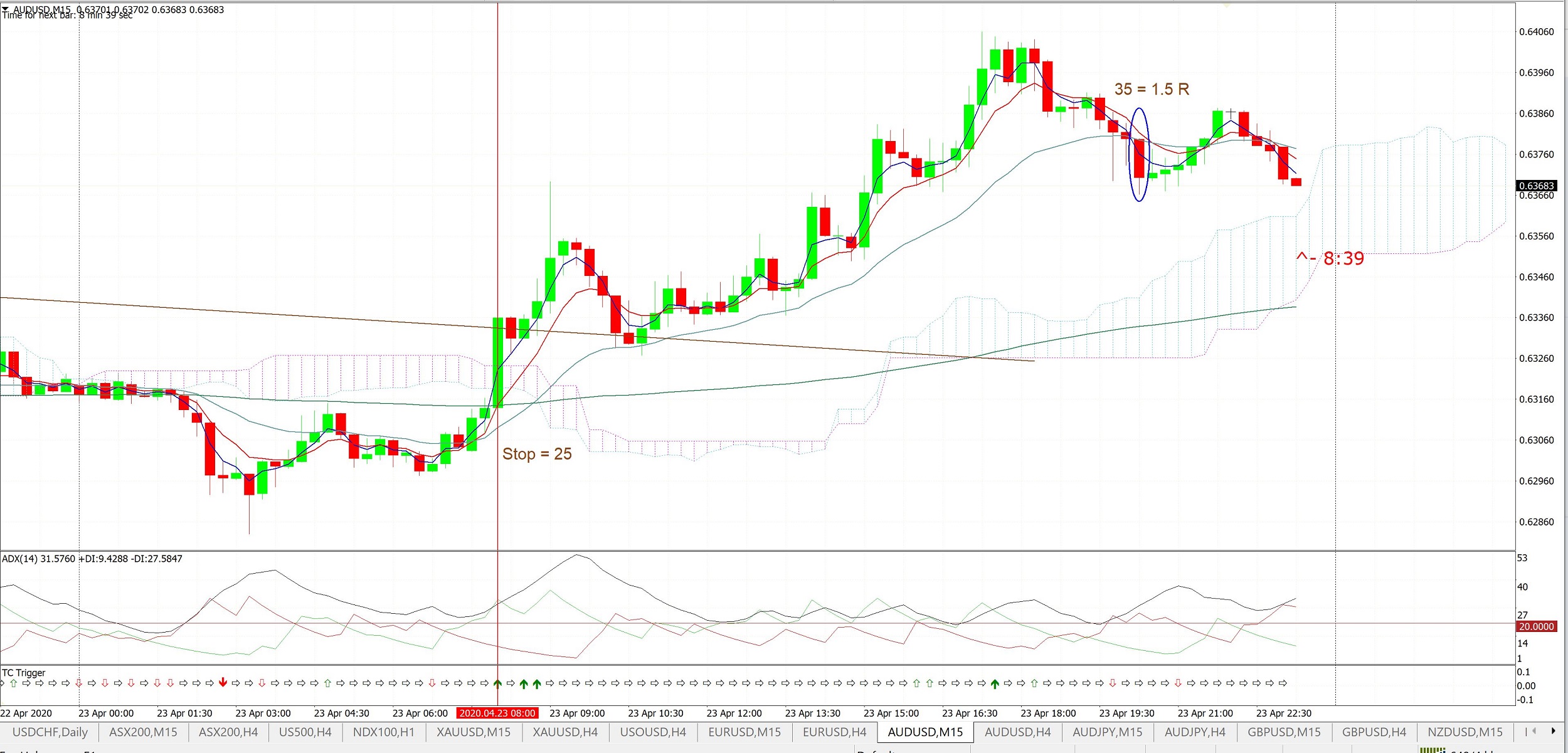Click the current price label 0.63683

tap(1536, 186)
